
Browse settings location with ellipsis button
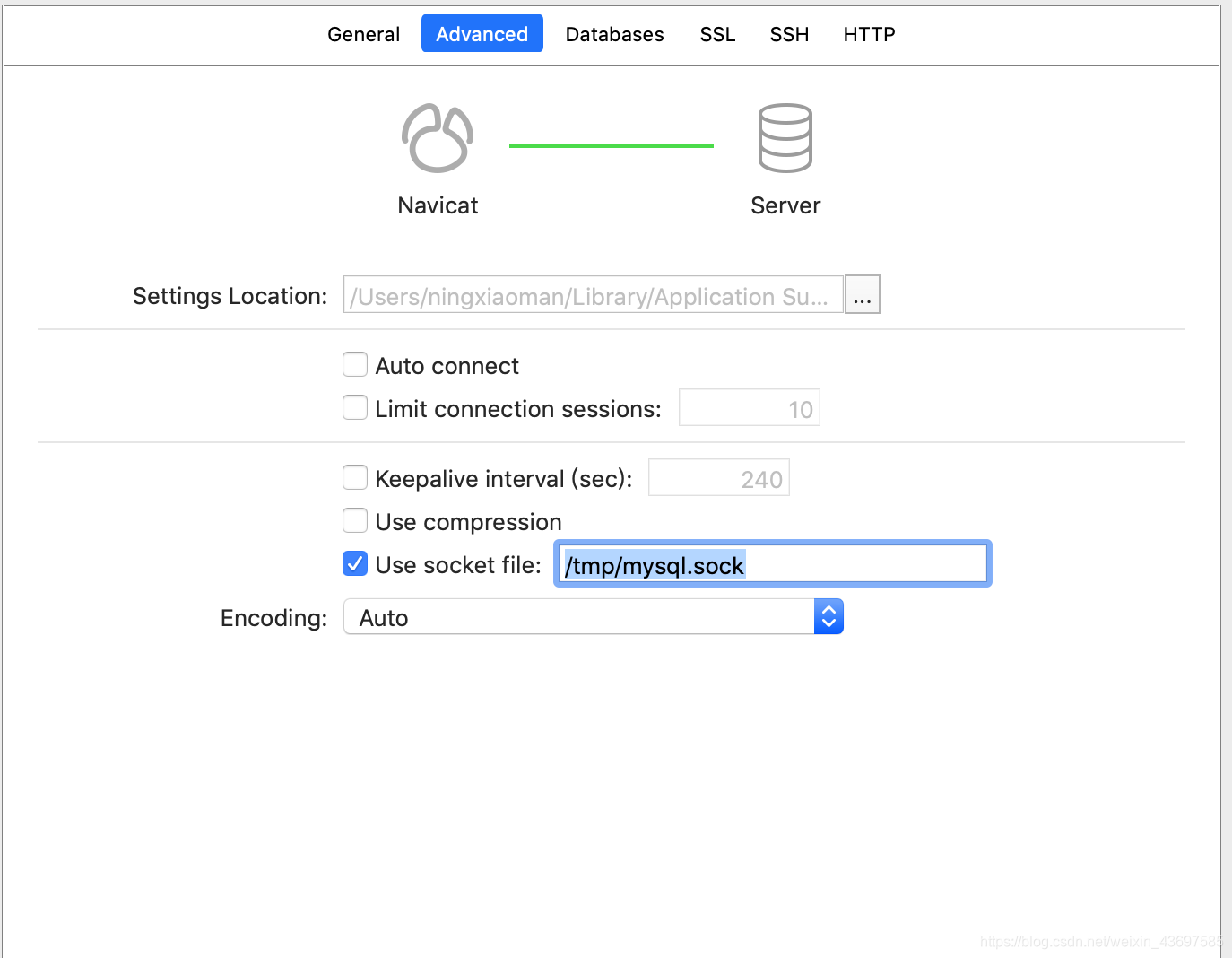tap(863, 294)
